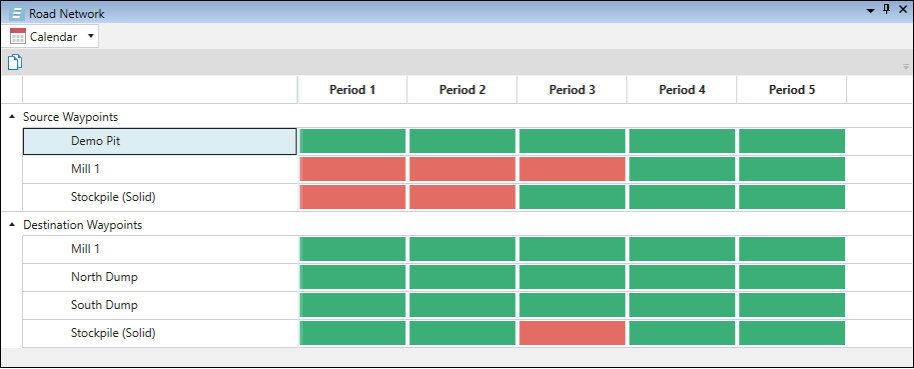
Task: Select the North Dump row
Action: 160,277
